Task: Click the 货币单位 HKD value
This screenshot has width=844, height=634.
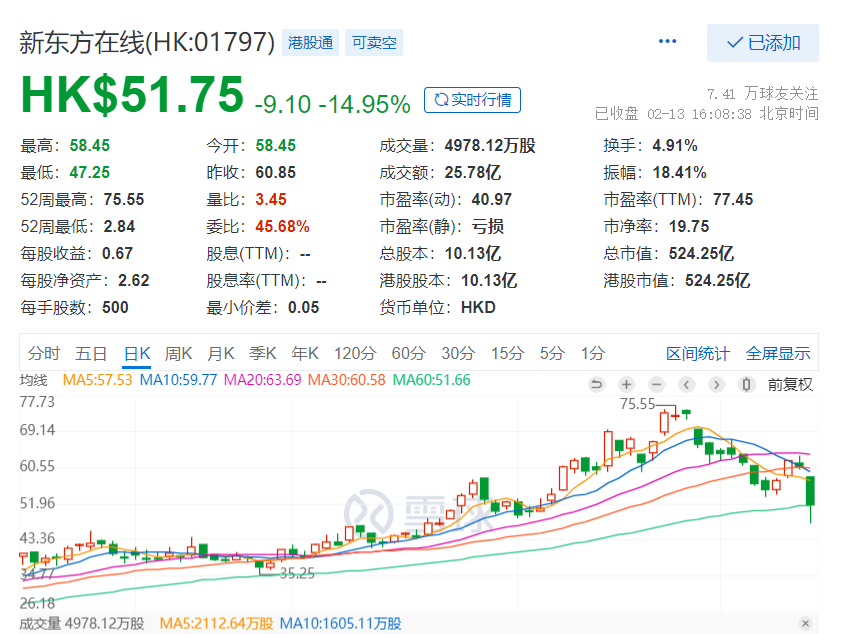Action: 478,308
